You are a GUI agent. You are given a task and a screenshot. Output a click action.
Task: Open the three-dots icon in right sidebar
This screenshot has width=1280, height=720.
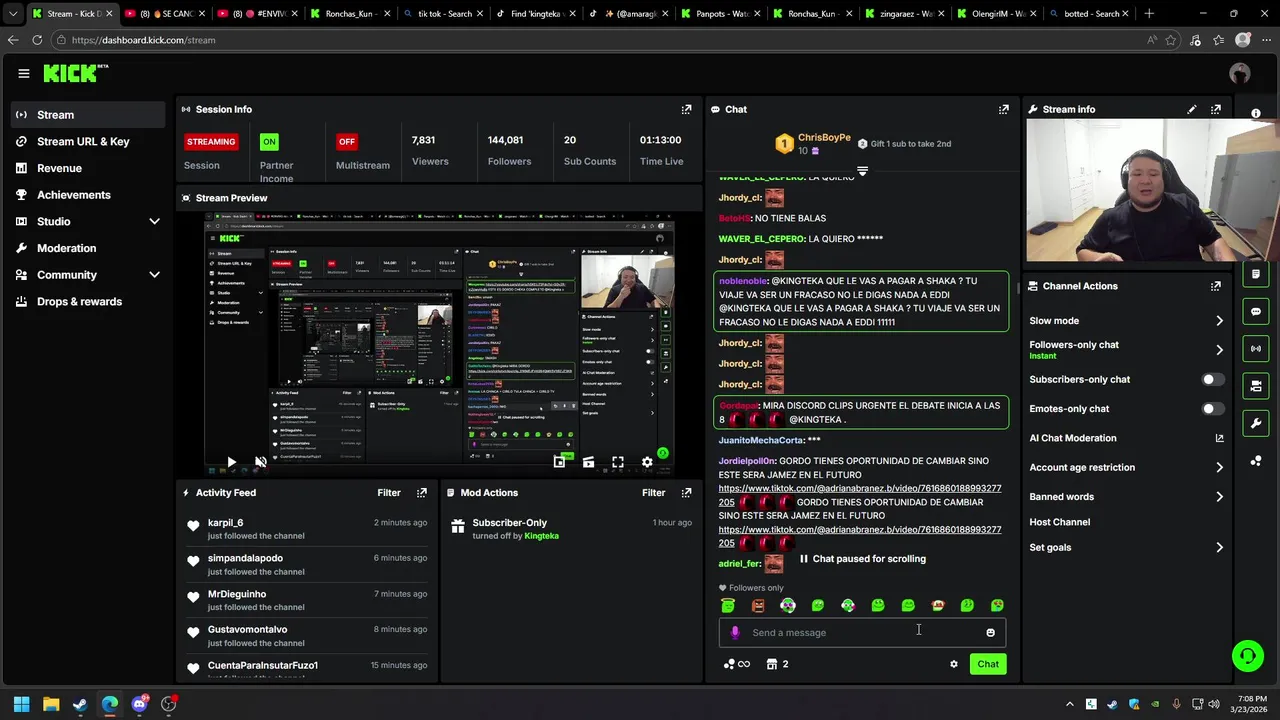click(1256, 461)
